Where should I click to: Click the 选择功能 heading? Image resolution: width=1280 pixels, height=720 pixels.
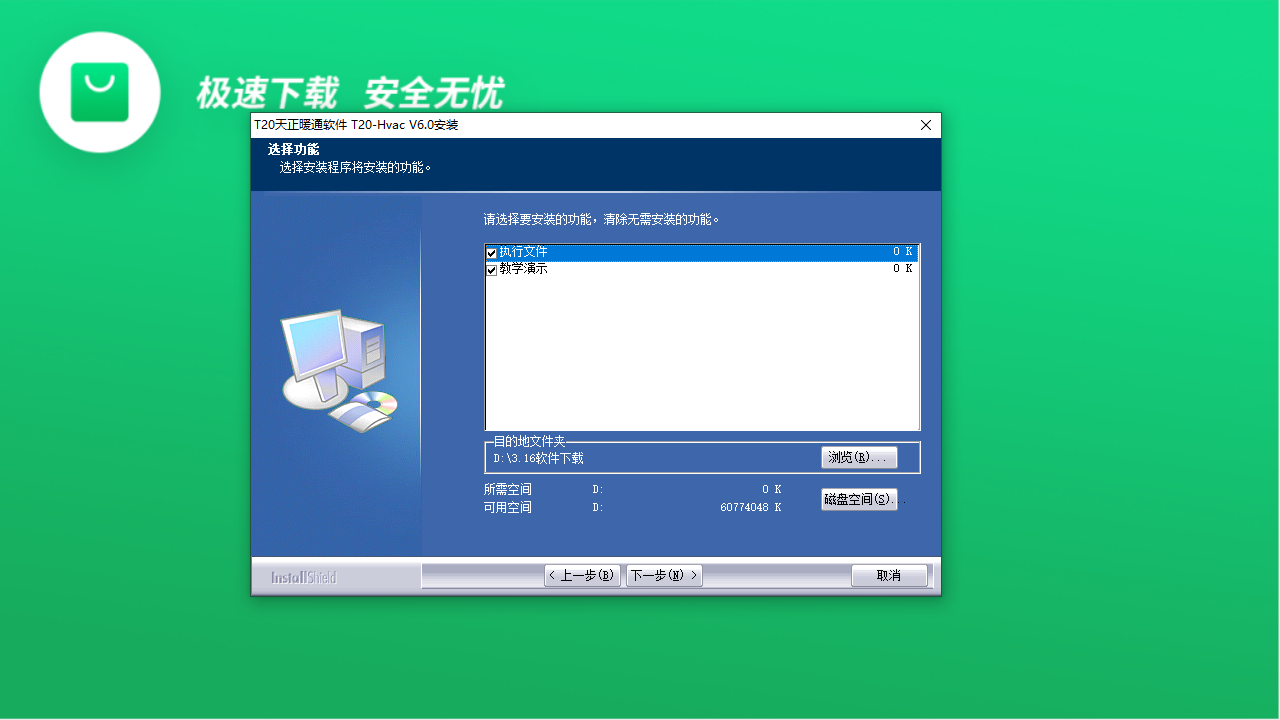point(294,149)
